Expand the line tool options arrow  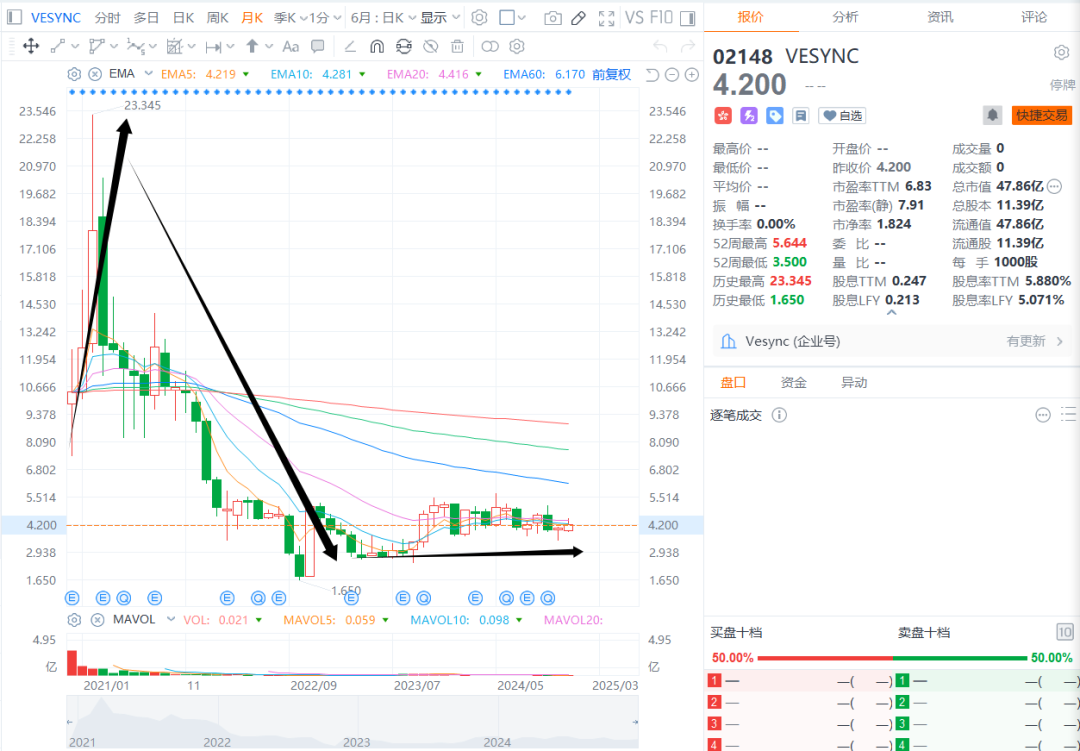75,47
